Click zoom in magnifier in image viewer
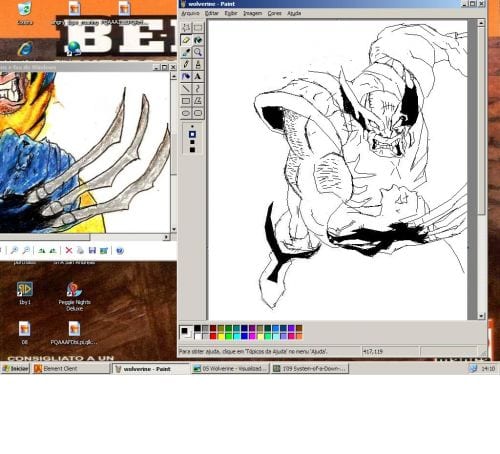 14,250
